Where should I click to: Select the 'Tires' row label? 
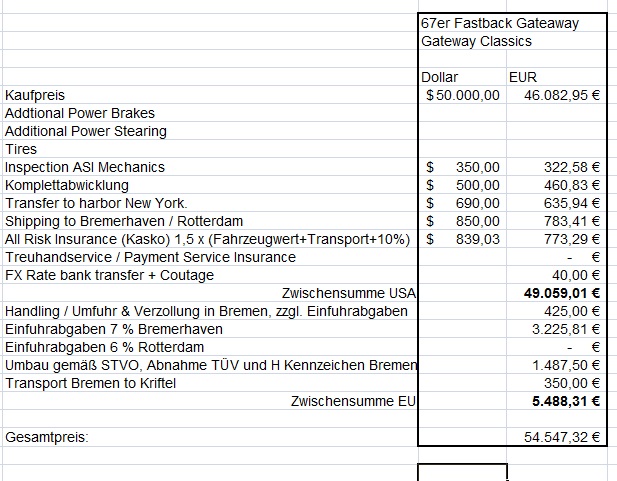point(21,149)
